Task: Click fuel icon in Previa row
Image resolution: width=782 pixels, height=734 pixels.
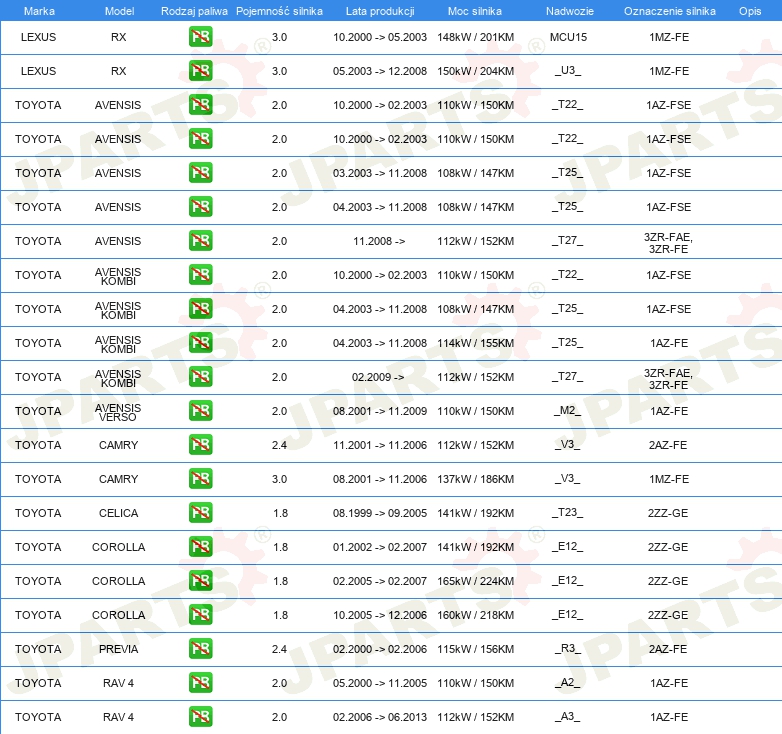Action: click(200, 649)
